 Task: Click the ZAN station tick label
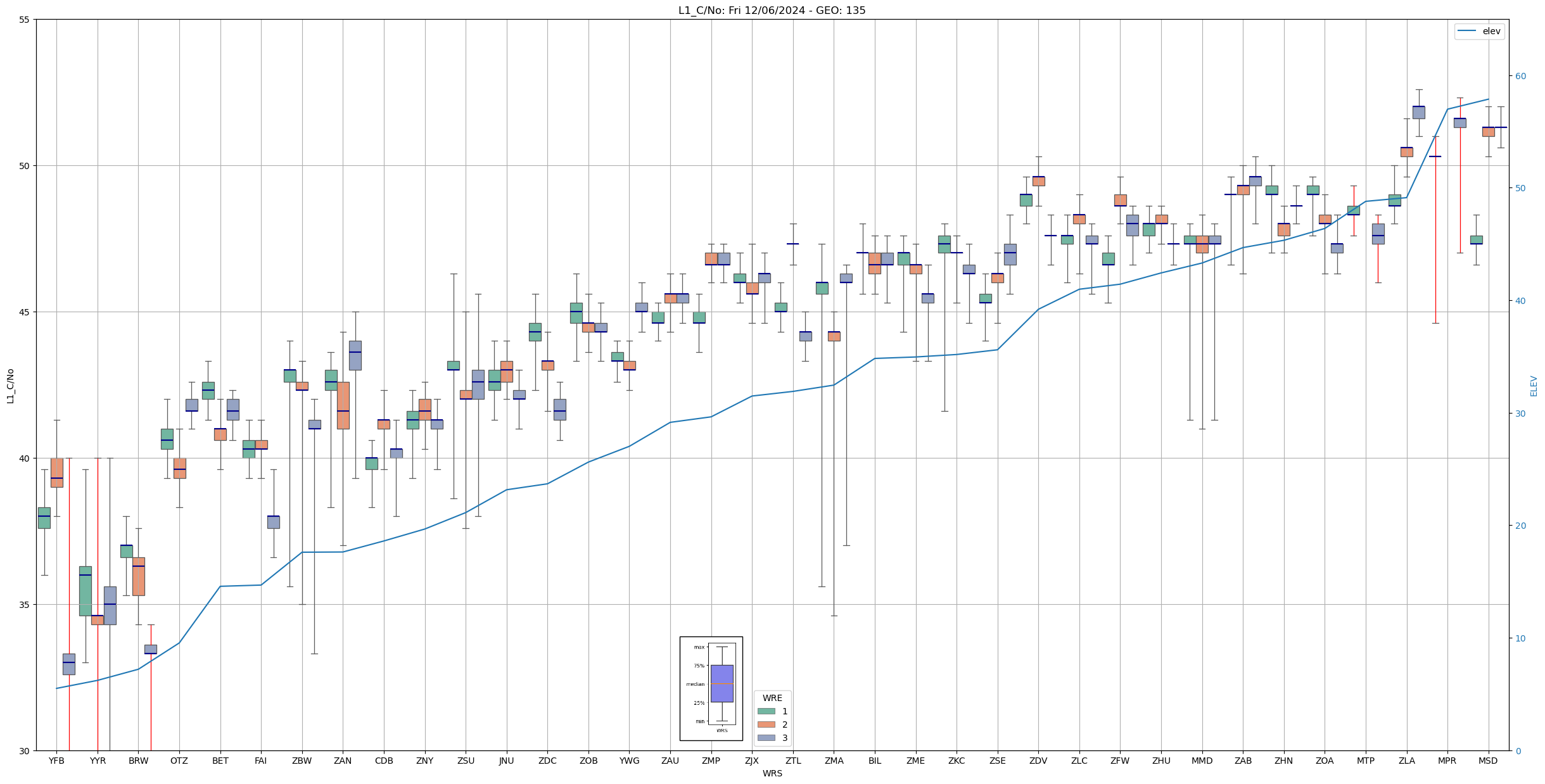[343, 761]
